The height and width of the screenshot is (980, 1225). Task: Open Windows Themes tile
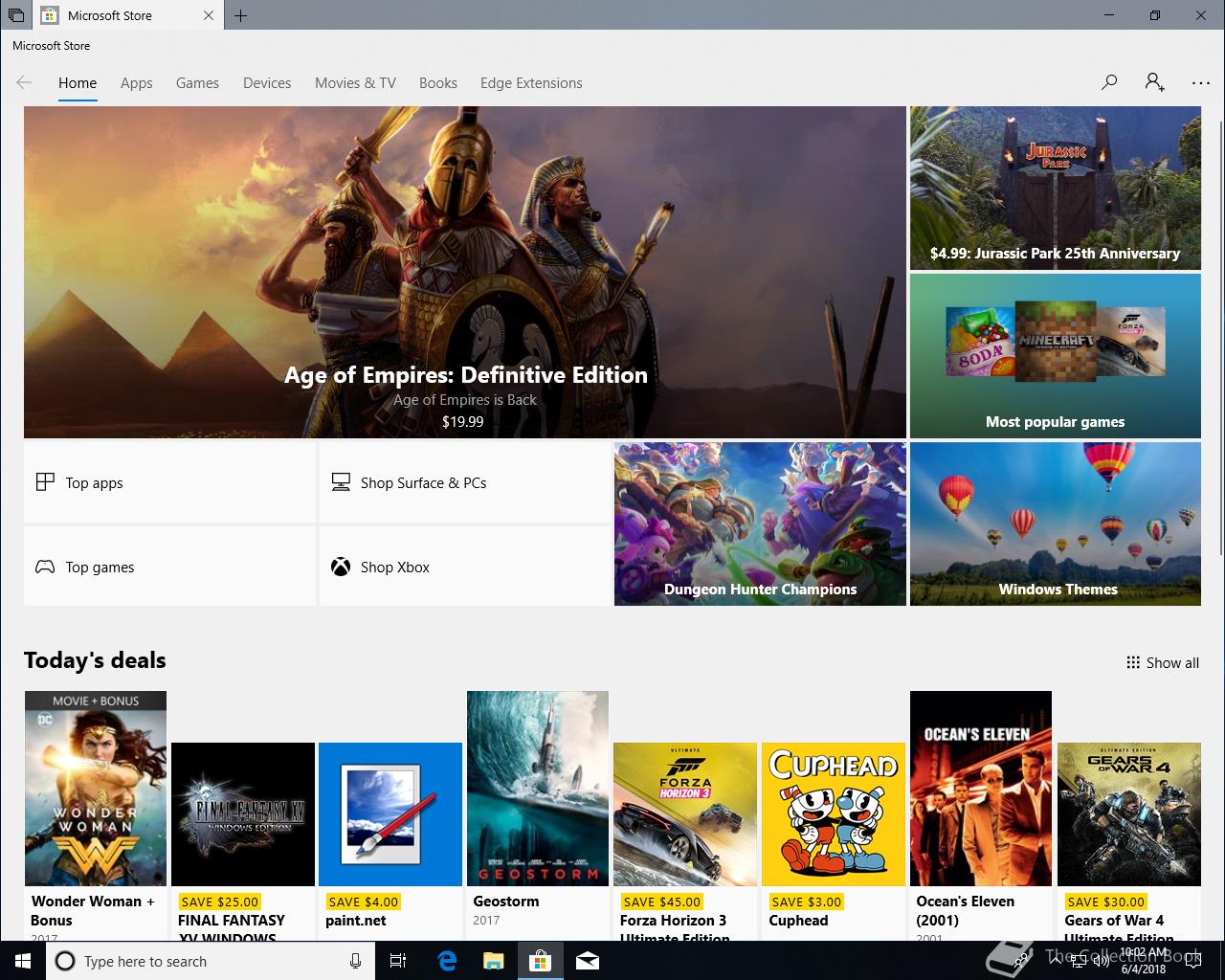(x=1056, y=523)
